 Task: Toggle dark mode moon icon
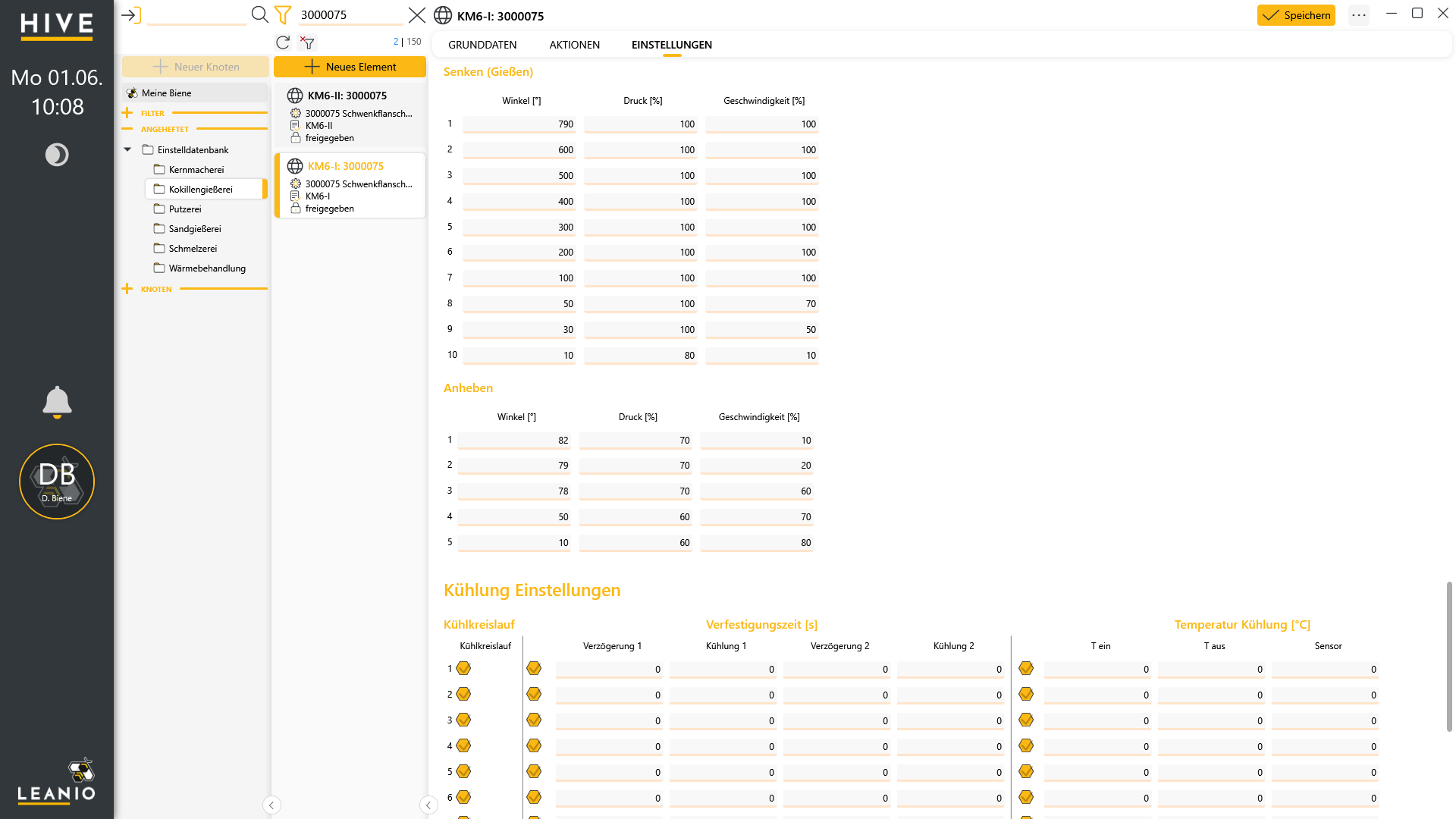pyautogui.click(x=57, y=155)
